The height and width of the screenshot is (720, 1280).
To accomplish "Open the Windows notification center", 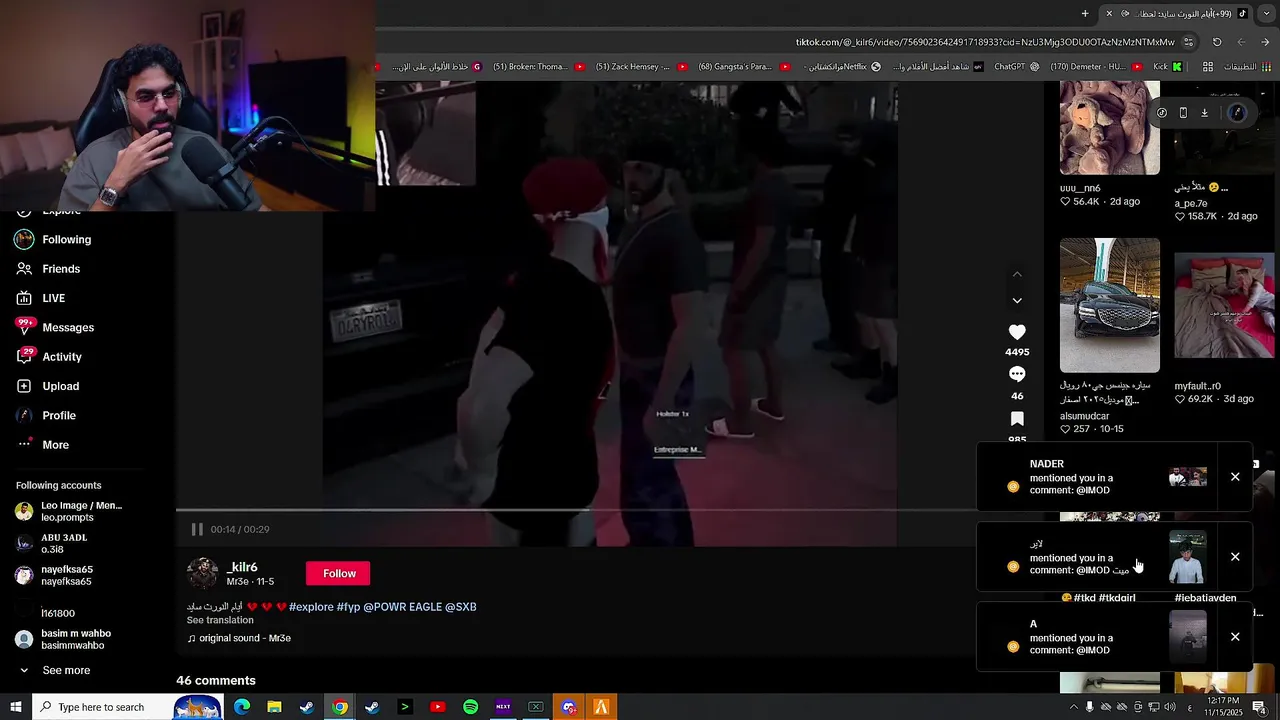I will pyautogui.click(x=1259, y=707).
